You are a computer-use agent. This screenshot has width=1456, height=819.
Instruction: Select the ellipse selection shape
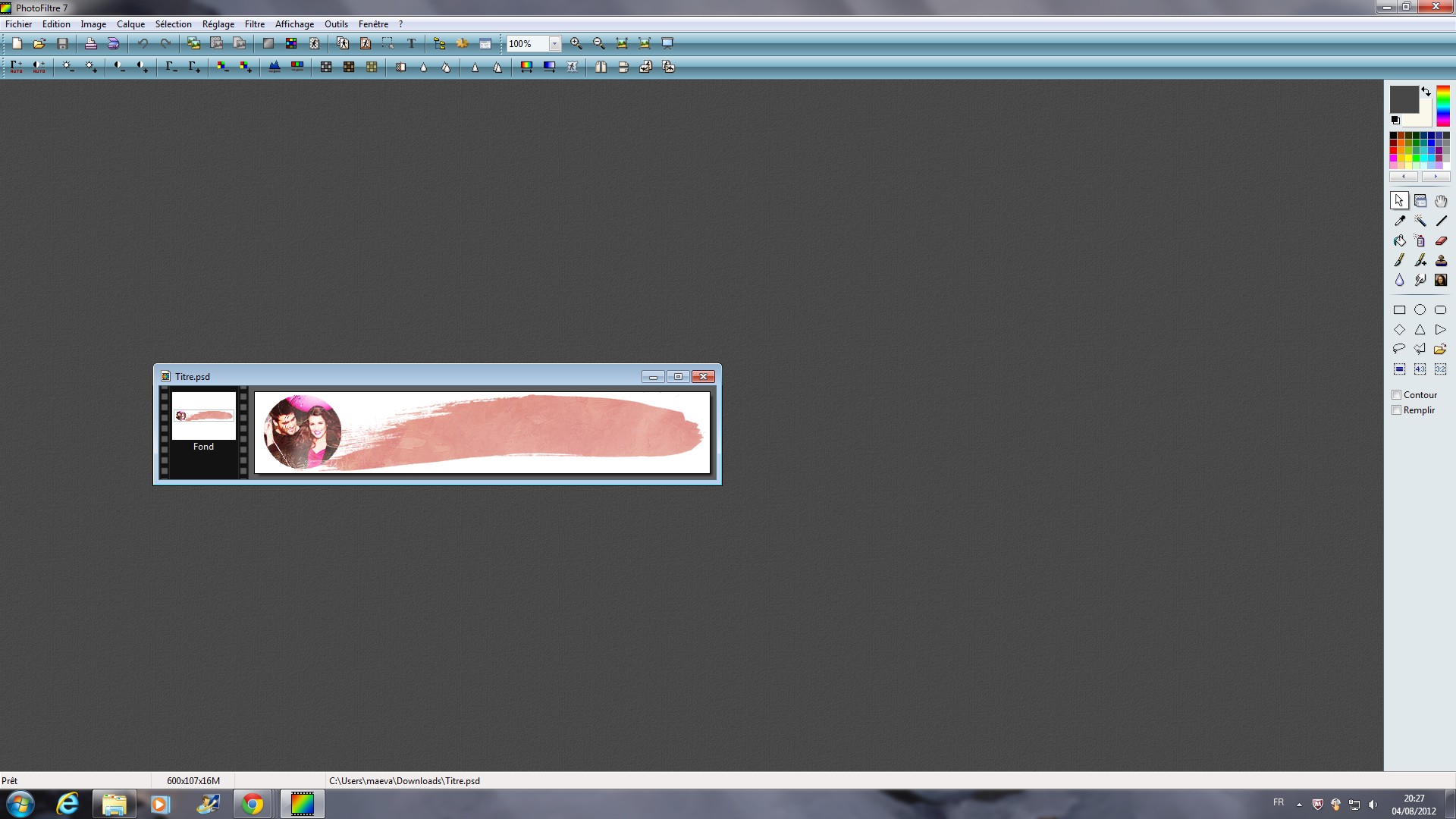coord(1420,309)
